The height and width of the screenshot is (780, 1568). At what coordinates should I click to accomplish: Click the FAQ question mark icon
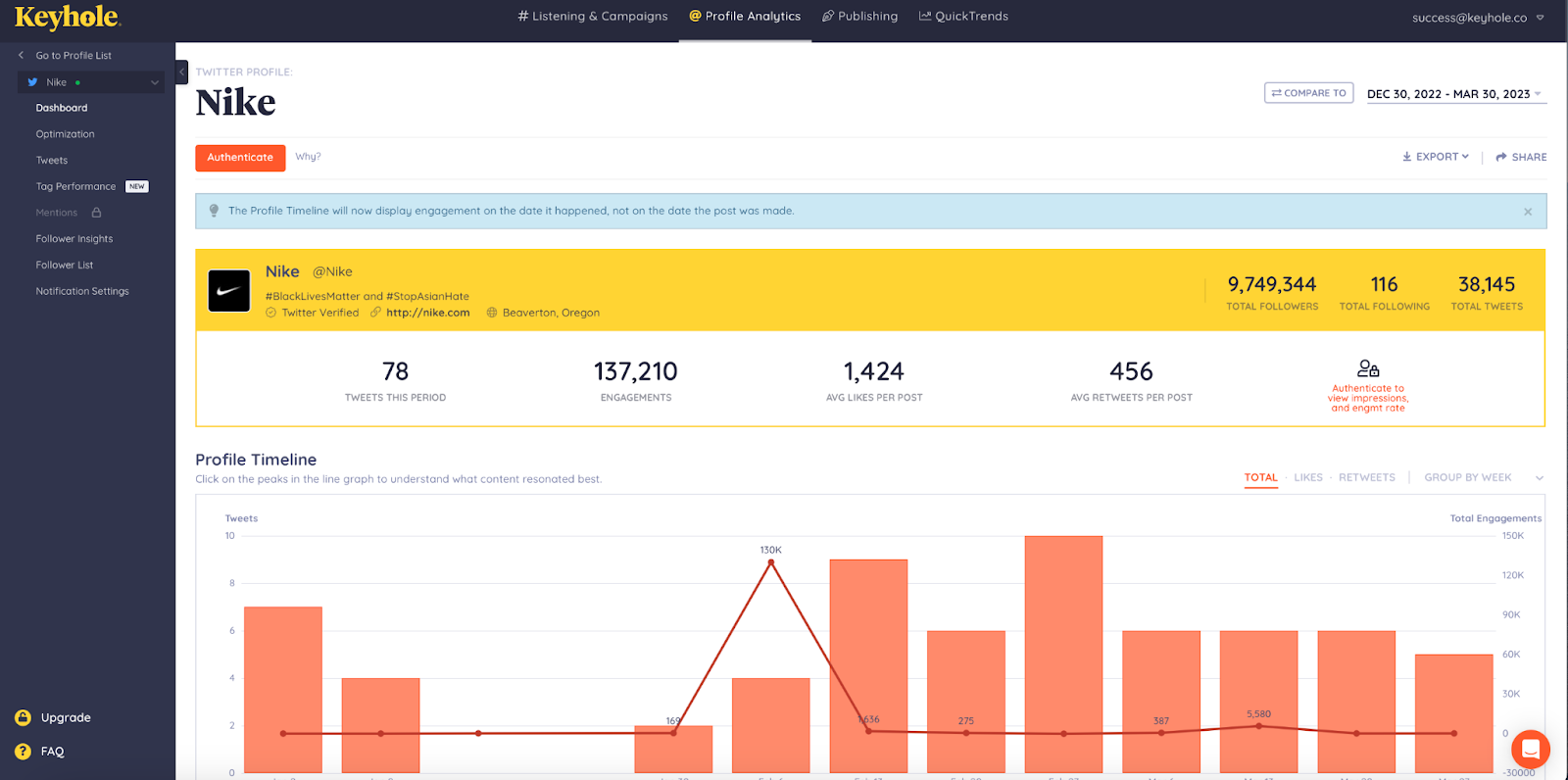(x=23, y=752)
